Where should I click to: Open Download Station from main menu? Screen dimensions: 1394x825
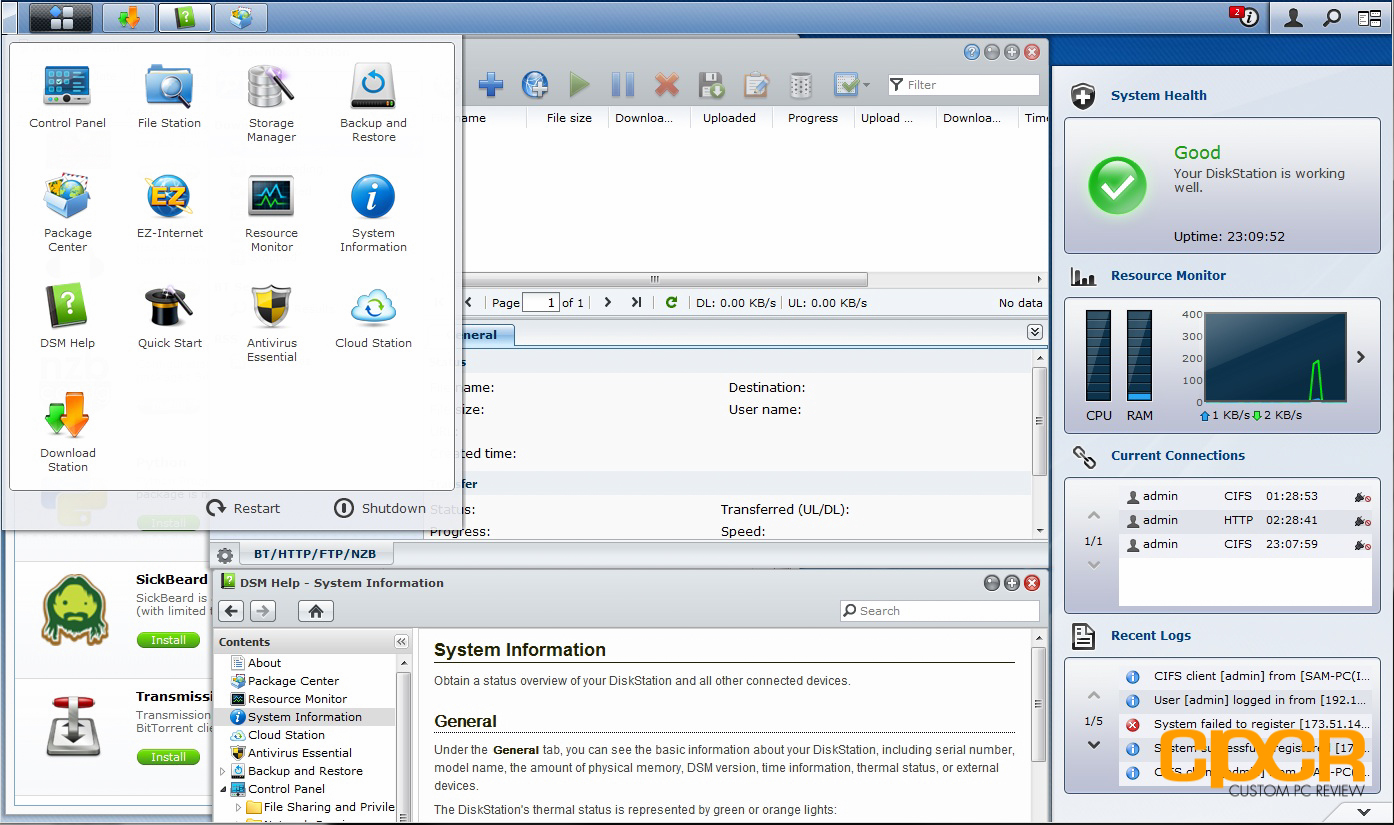pyautogui.click(x=68, y=433)
